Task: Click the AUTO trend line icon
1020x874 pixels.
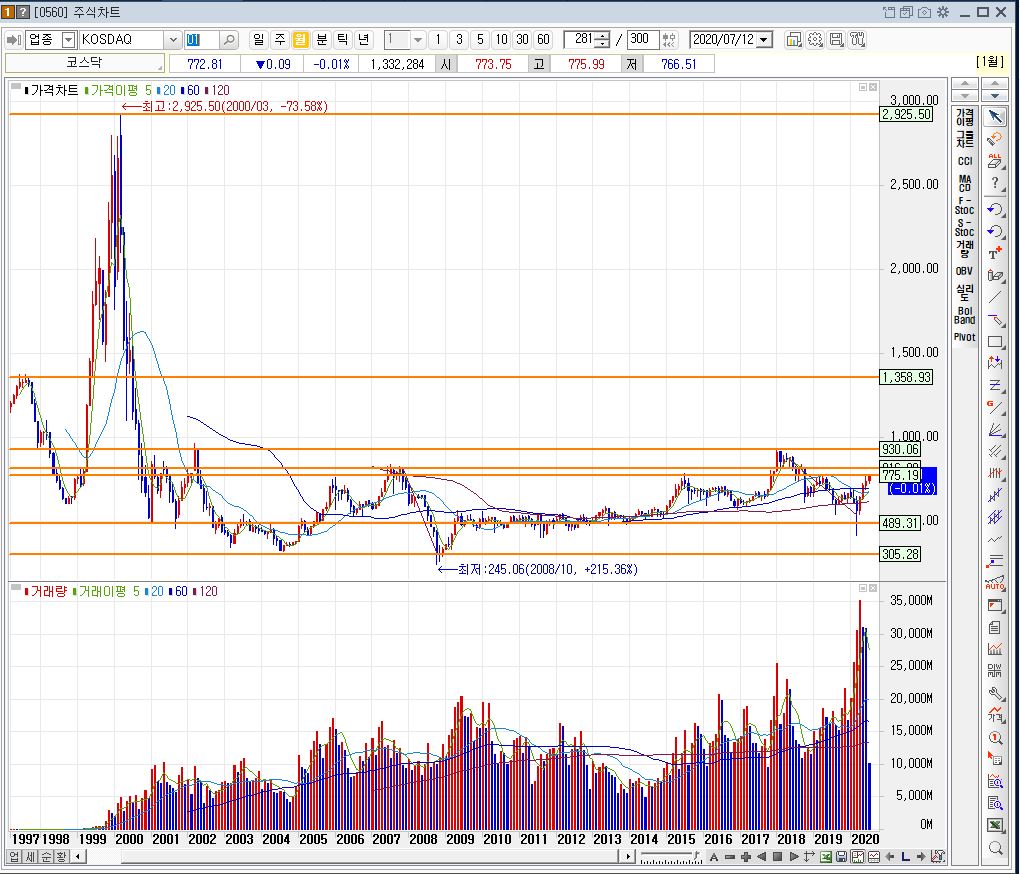Action: 995,583
